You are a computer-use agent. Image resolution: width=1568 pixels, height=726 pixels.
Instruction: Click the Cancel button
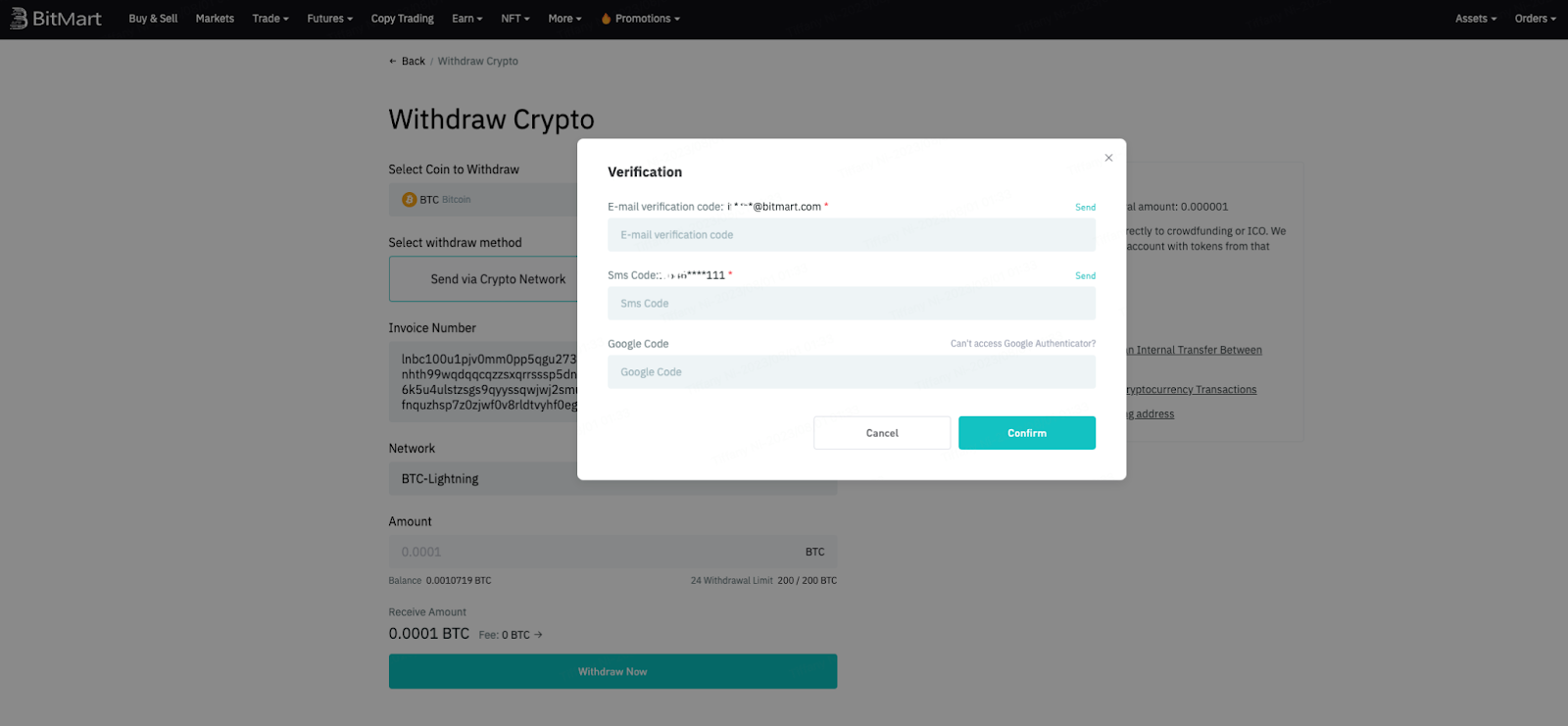tap(882, 433)
